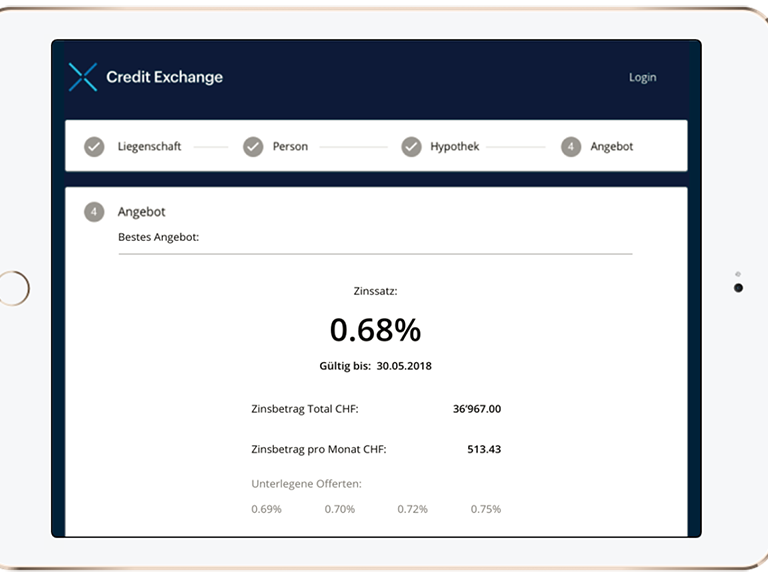This screenshot has height=577, width=768.
Task: Choose the 0.72% inferior offer
Action: coord(412,509)
